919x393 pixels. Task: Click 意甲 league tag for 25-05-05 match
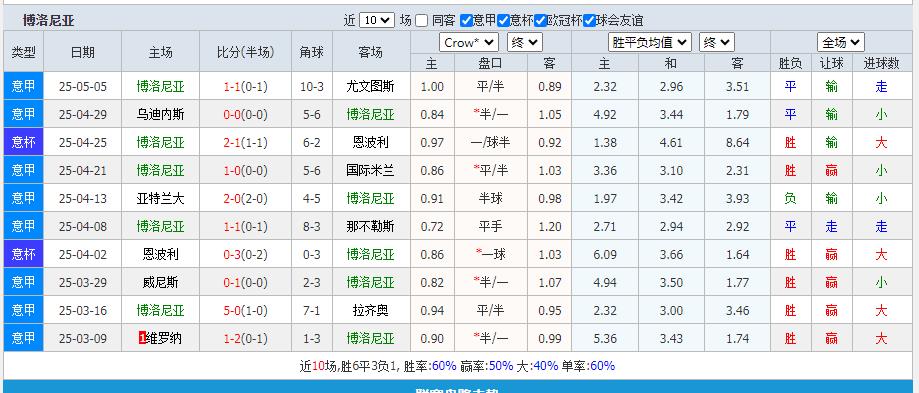(x=23, y=86)
